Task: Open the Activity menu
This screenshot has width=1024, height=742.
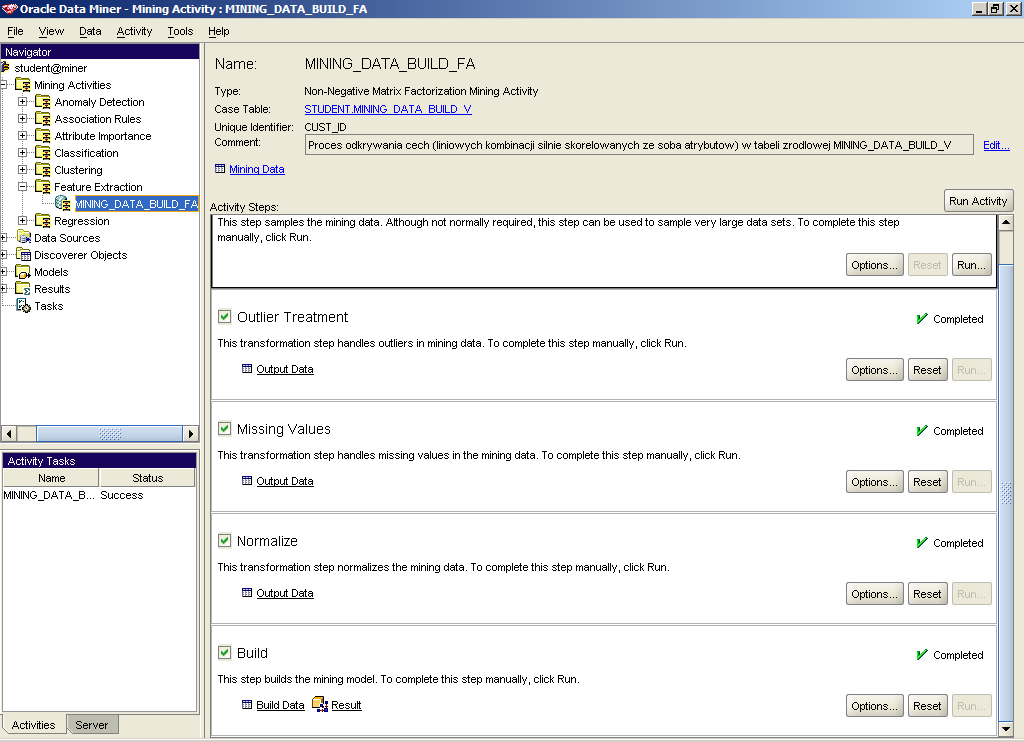Action: pos(134,31)
